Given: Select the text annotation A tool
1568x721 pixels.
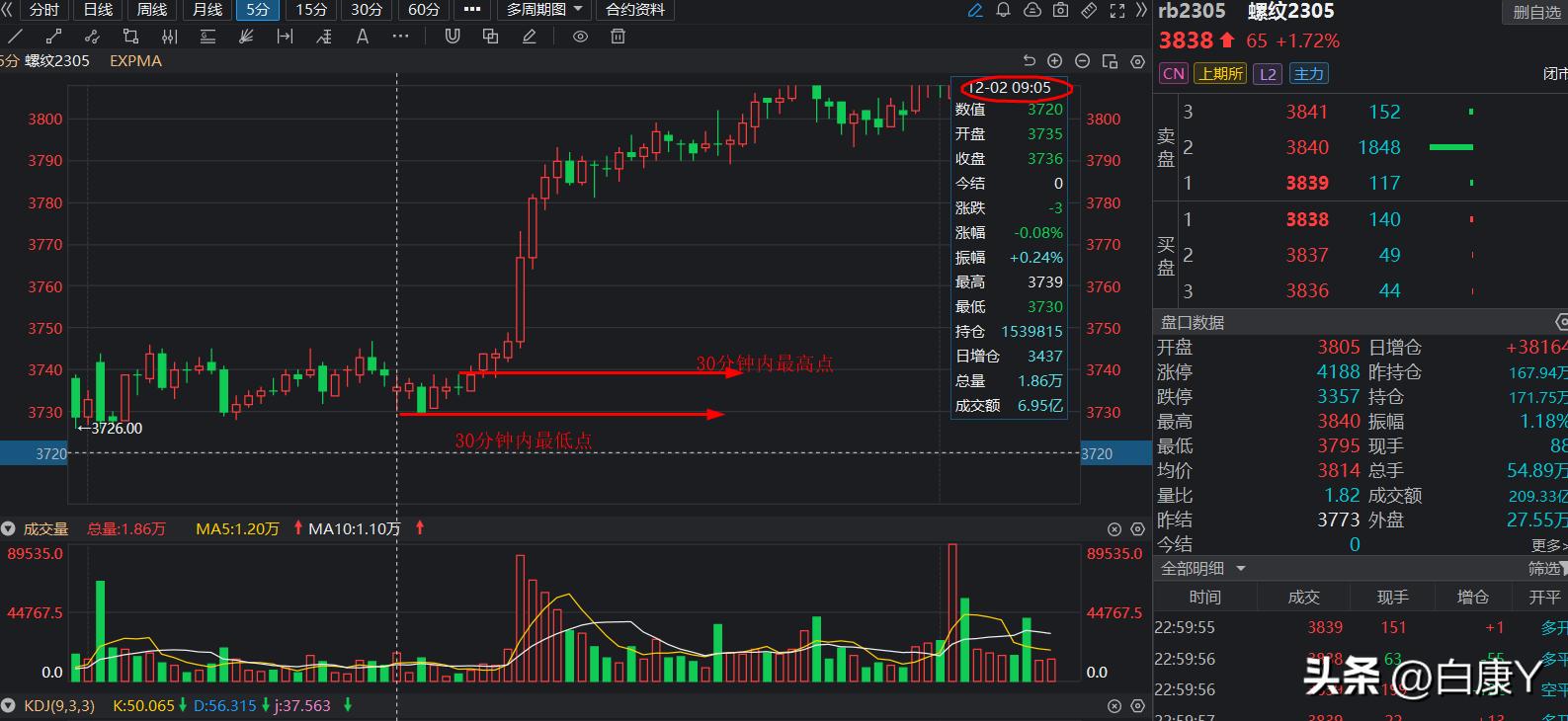Looking at the screenshot, I should click(363, 37).
